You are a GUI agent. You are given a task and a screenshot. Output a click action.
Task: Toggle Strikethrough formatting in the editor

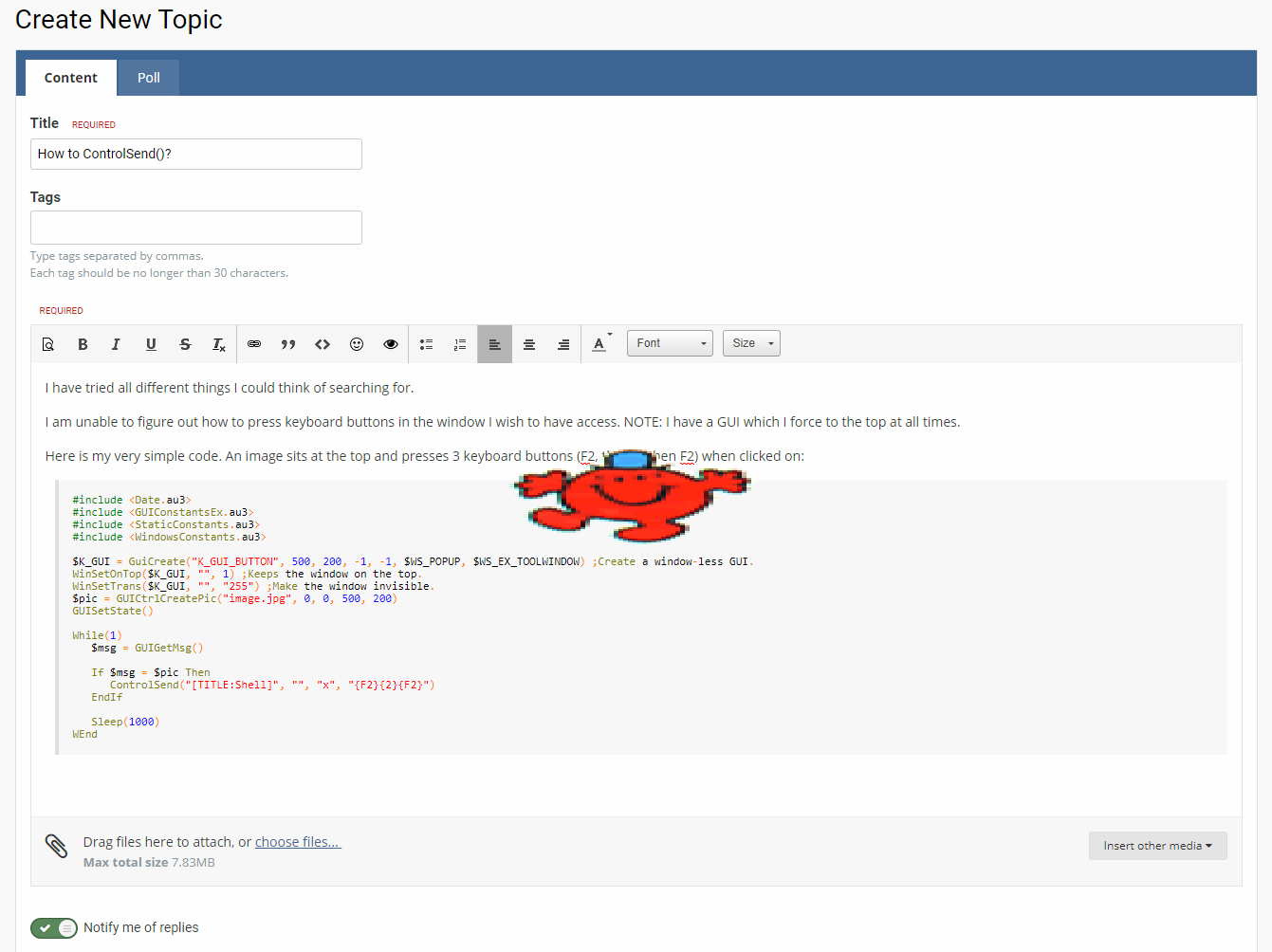(x=185, y=344)
